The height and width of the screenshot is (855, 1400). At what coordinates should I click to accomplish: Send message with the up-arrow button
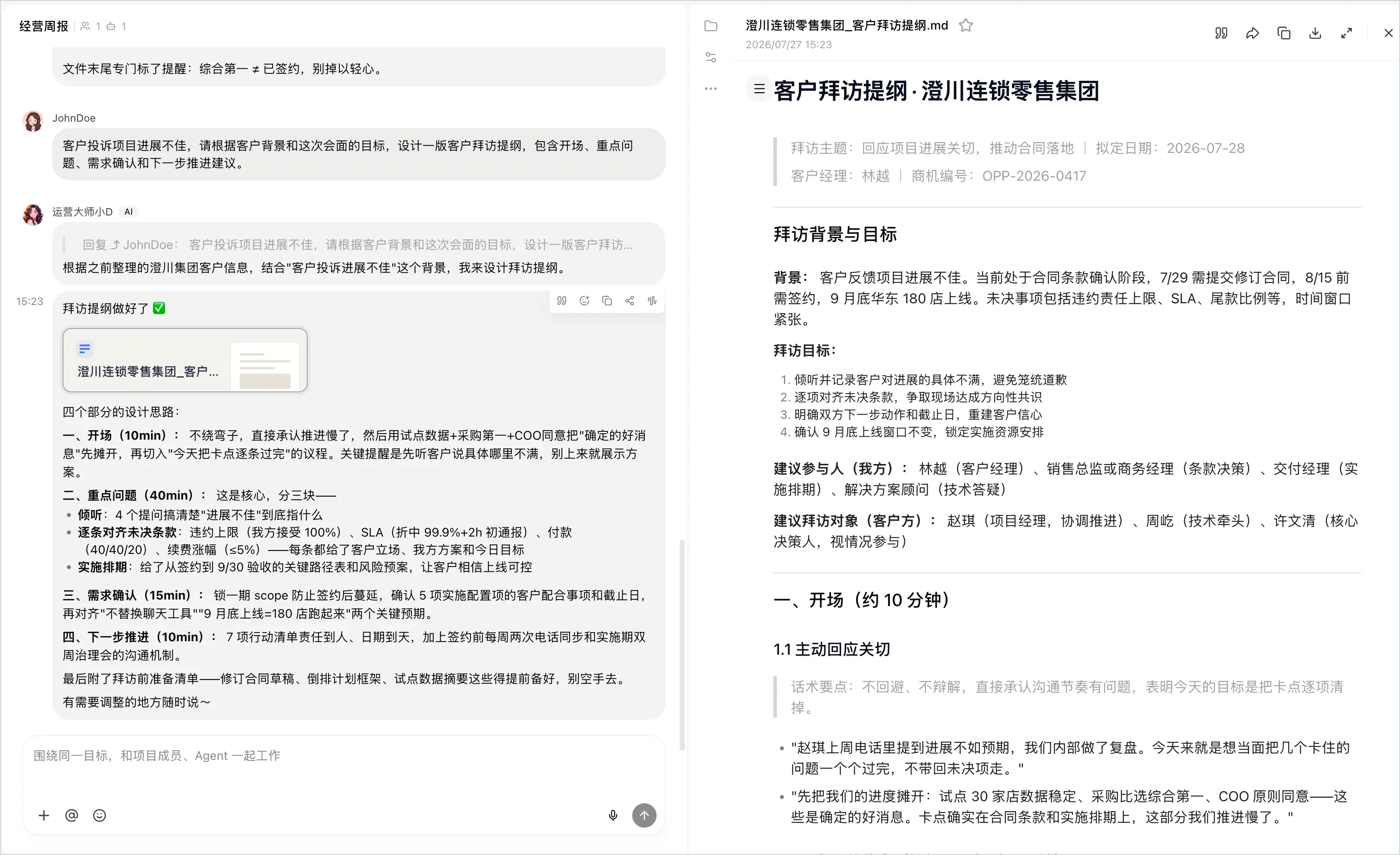tap(644, 816)
